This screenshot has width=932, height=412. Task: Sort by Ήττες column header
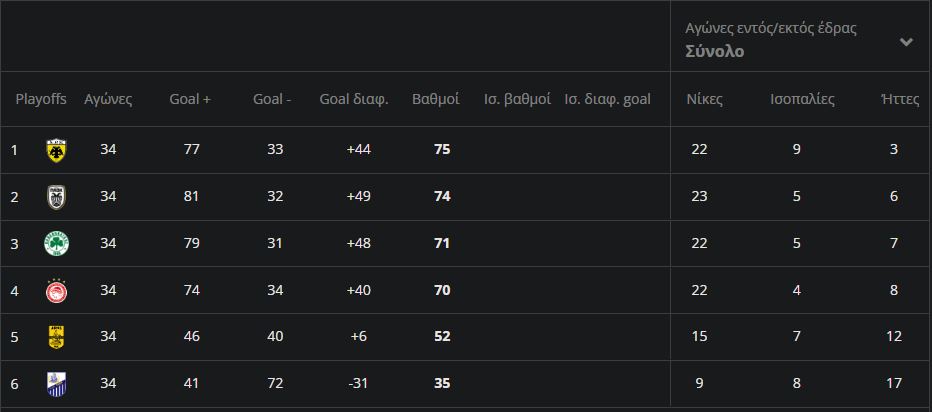tap(893, 99)
